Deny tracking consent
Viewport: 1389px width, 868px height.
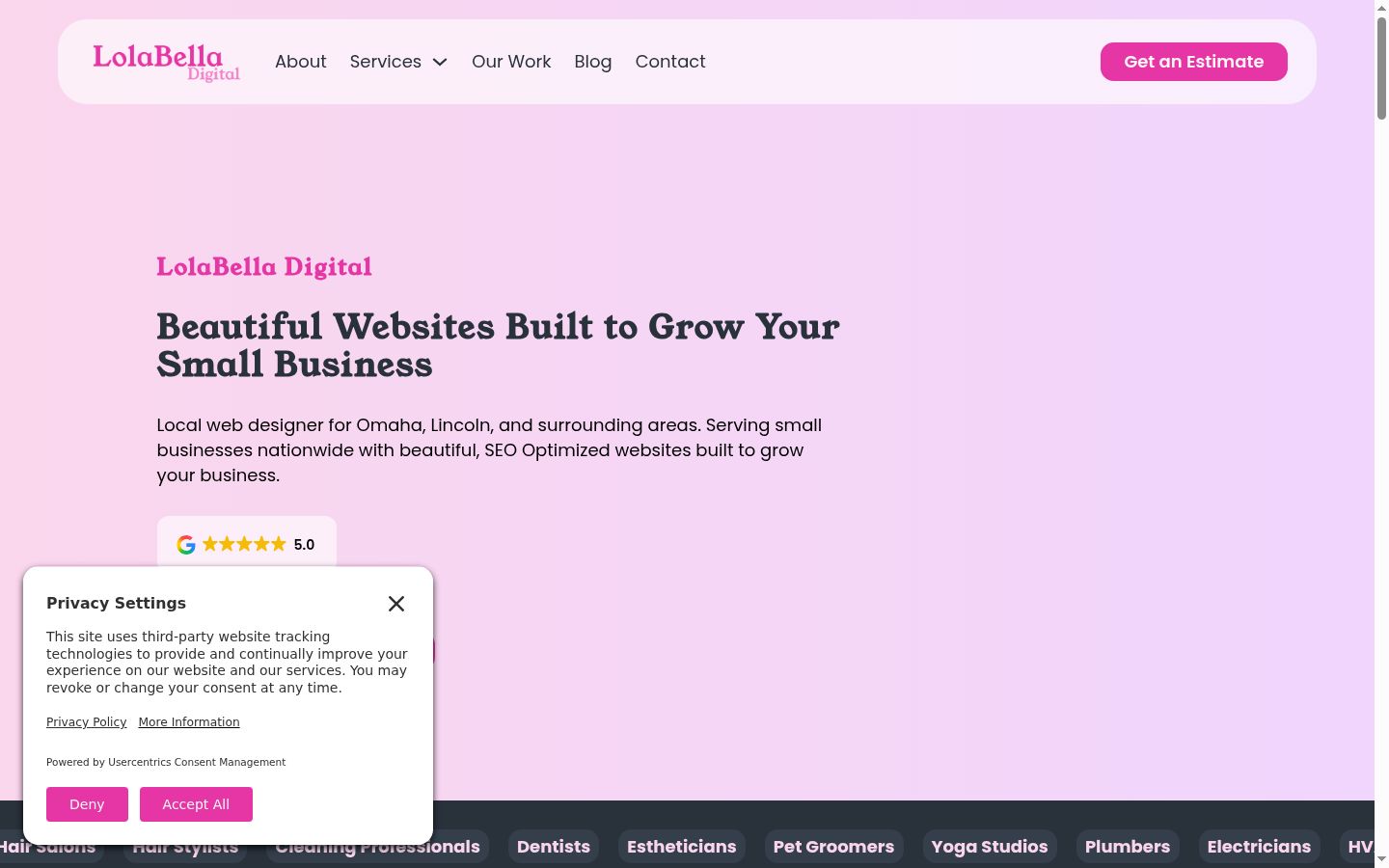[x=87, y=804]
